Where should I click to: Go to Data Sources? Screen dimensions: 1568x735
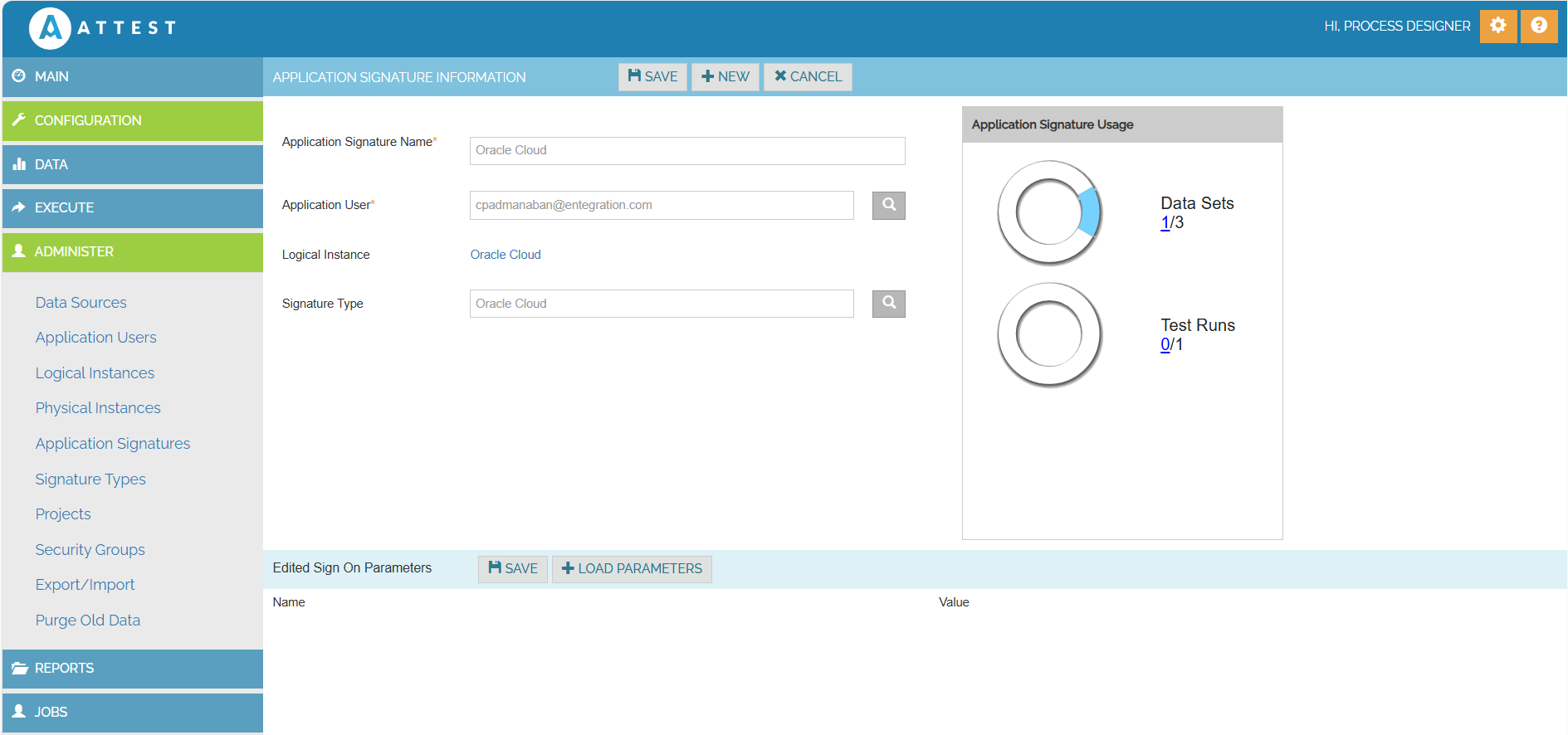click(81, 303)
